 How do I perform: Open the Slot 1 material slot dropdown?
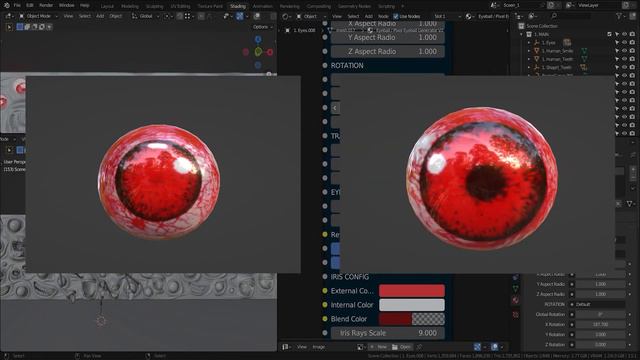(447, 16)
